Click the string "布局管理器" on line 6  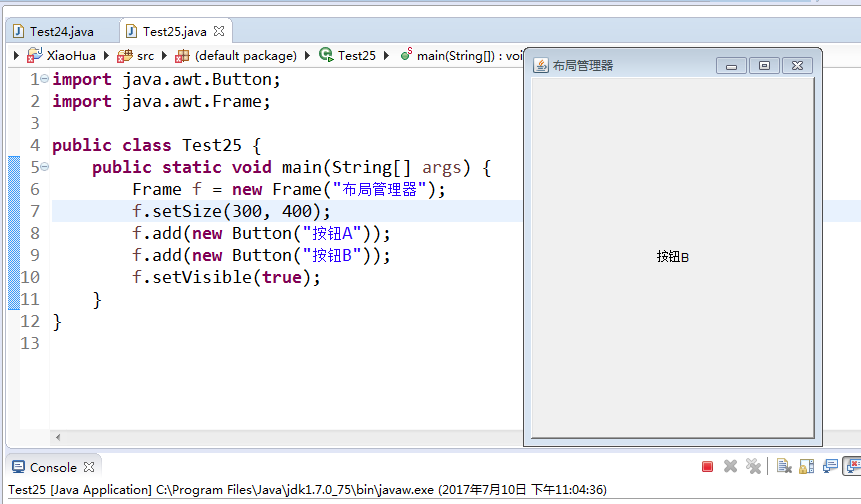pyautogui.click(x=379, y=189)
